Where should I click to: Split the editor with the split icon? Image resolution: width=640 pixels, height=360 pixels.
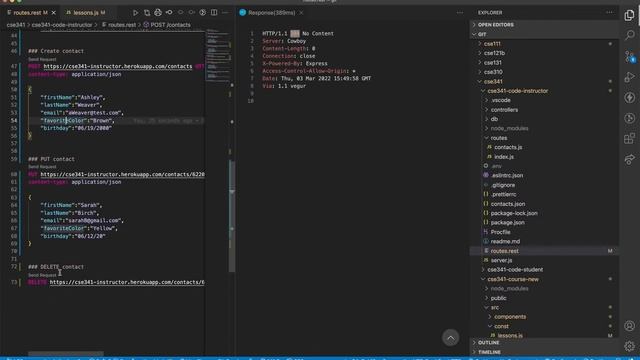coord(214,13)
